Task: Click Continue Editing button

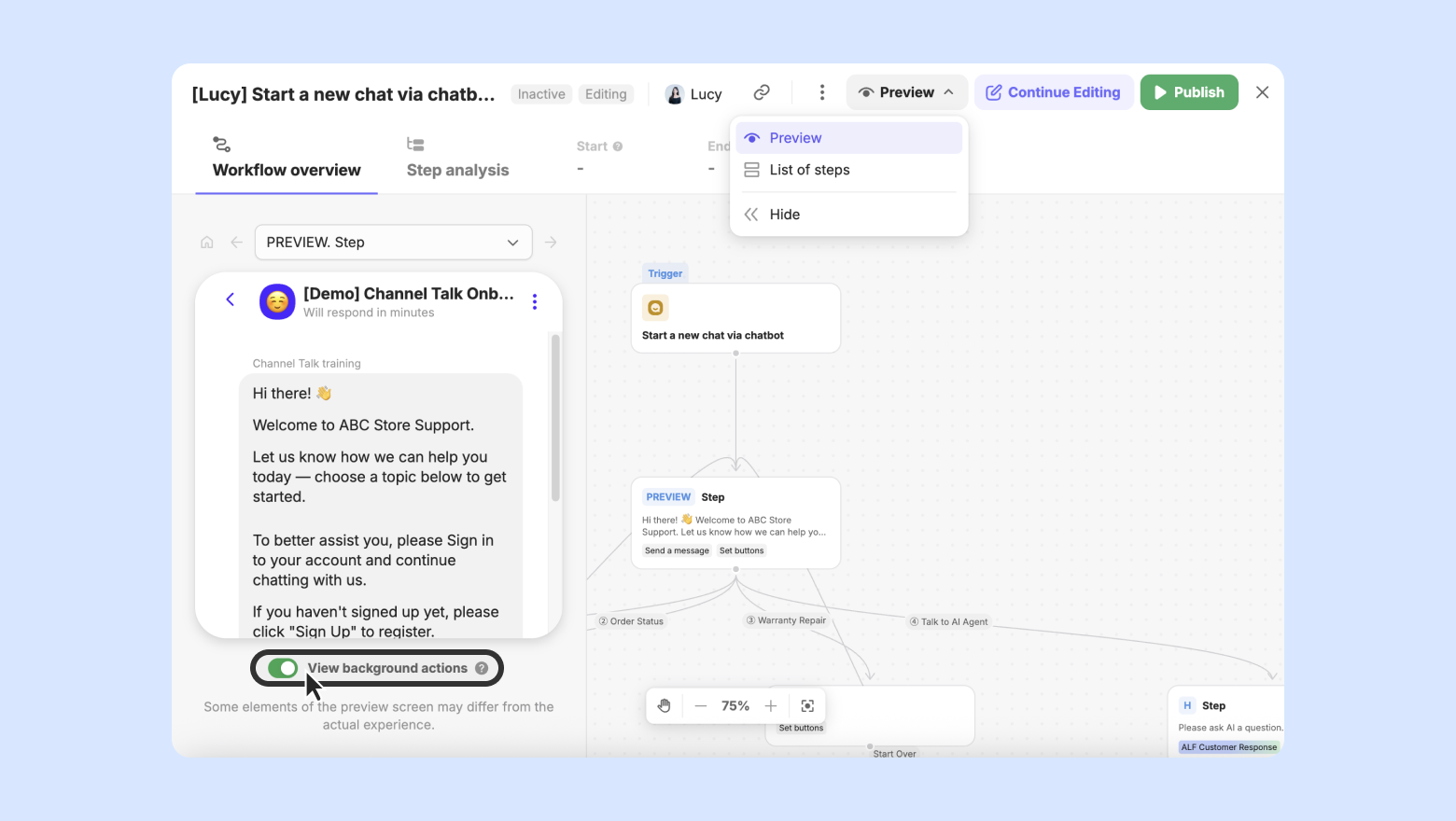Action: tap(1054, 92)
